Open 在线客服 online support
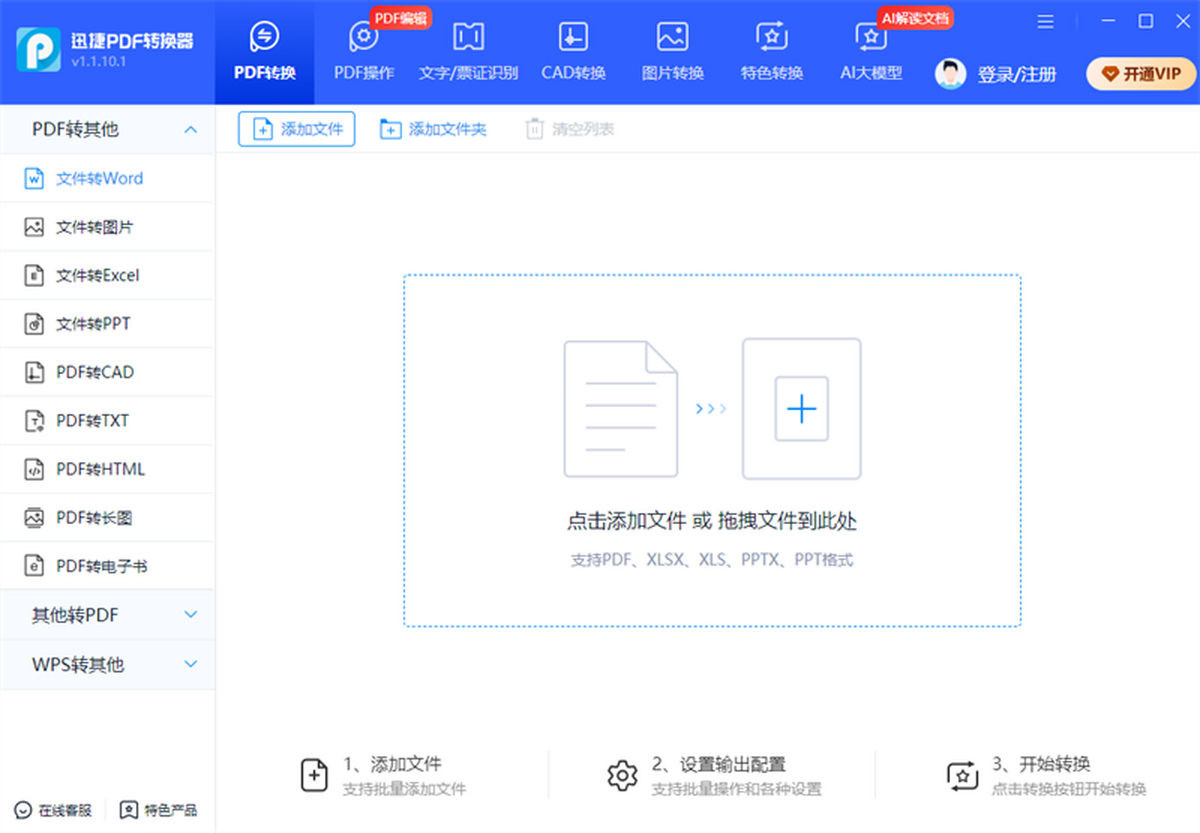The height and width of the screenshot is (833, 1200). point(54,810)
